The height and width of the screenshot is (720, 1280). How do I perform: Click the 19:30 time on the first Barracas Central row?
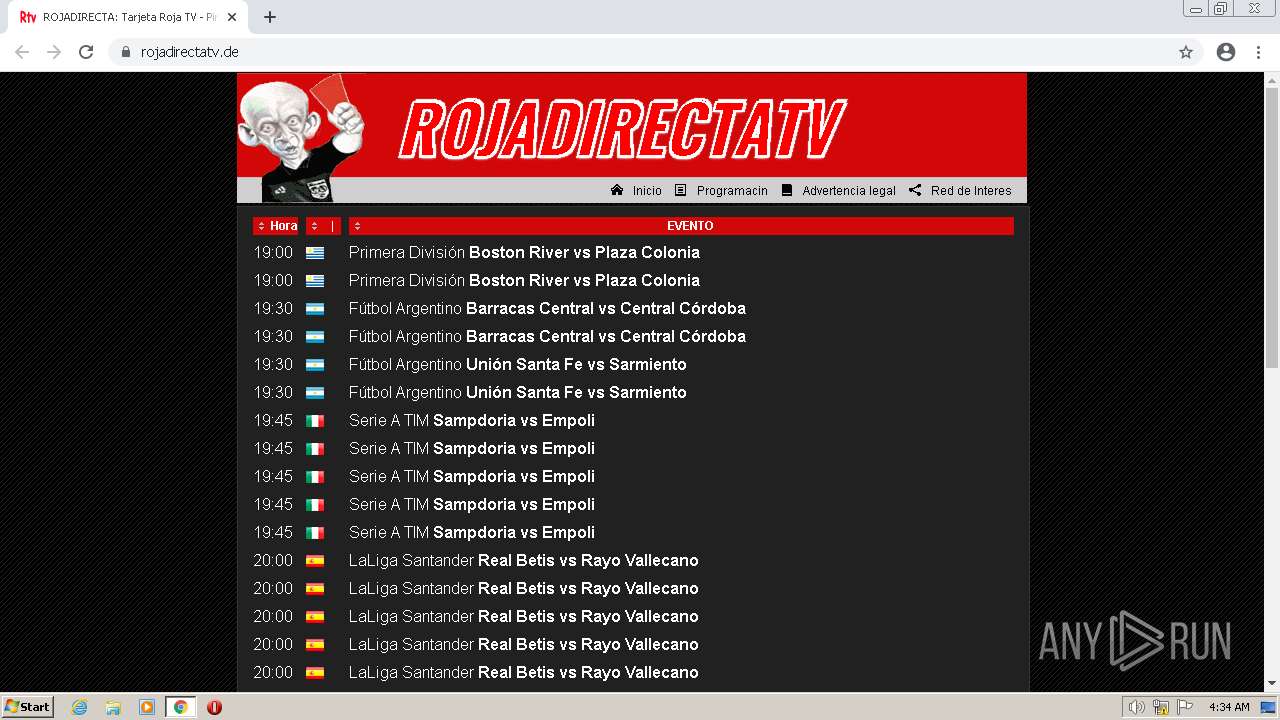(273, 309)
